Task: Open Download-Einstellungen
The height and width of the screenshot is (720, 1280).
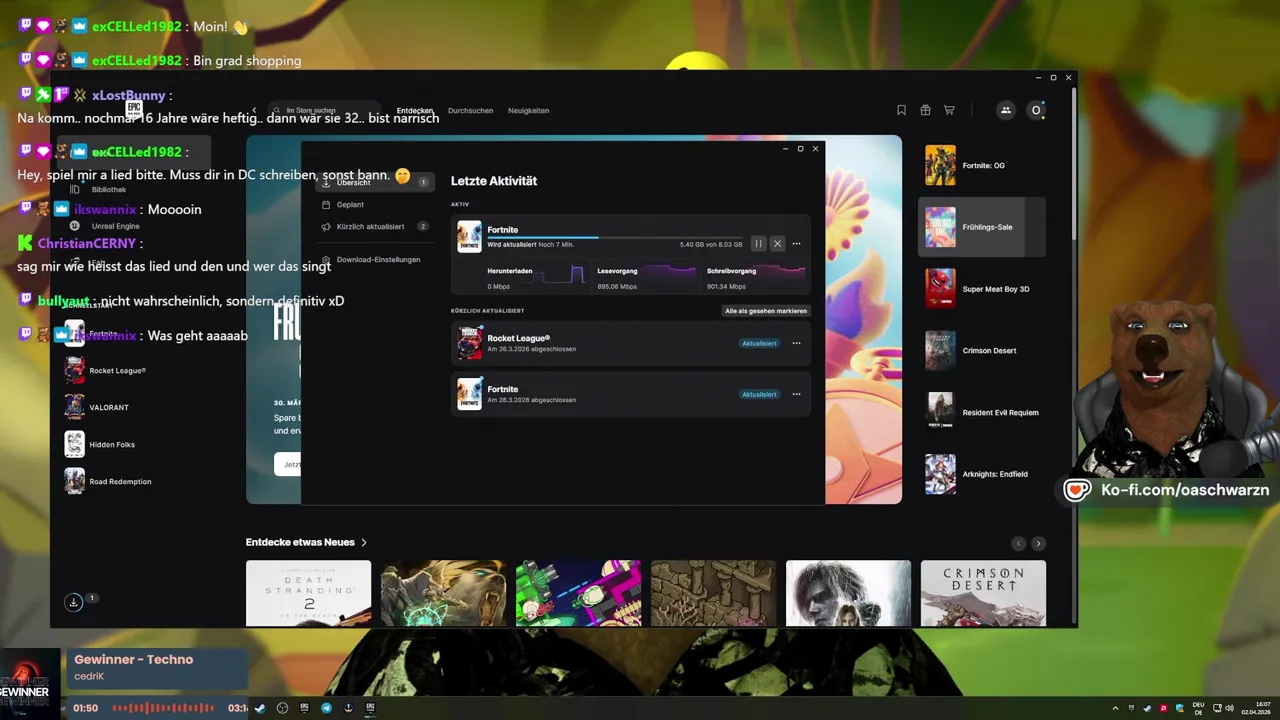Action: tap(375, 260)
